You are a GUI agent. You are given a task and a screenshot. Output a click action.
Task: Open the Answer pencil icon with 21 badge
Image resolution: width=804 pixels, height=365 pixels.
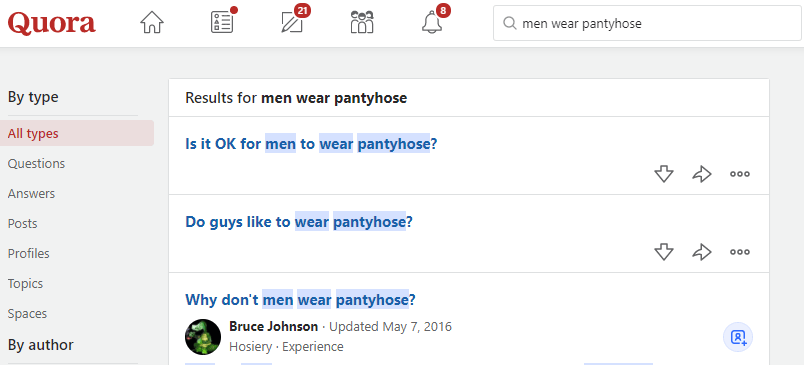(x=292, y=23)
